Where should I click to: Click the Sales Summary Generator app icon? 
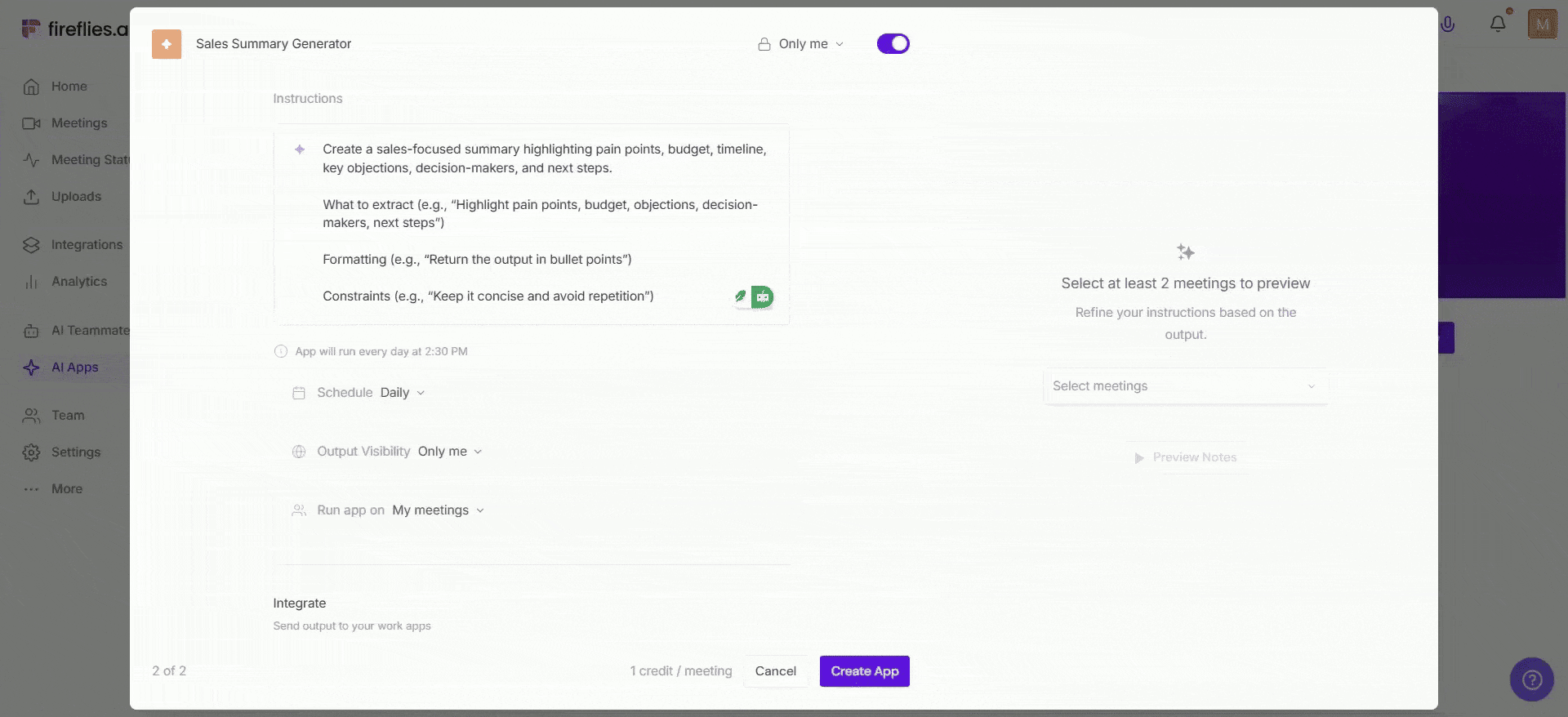167,44
